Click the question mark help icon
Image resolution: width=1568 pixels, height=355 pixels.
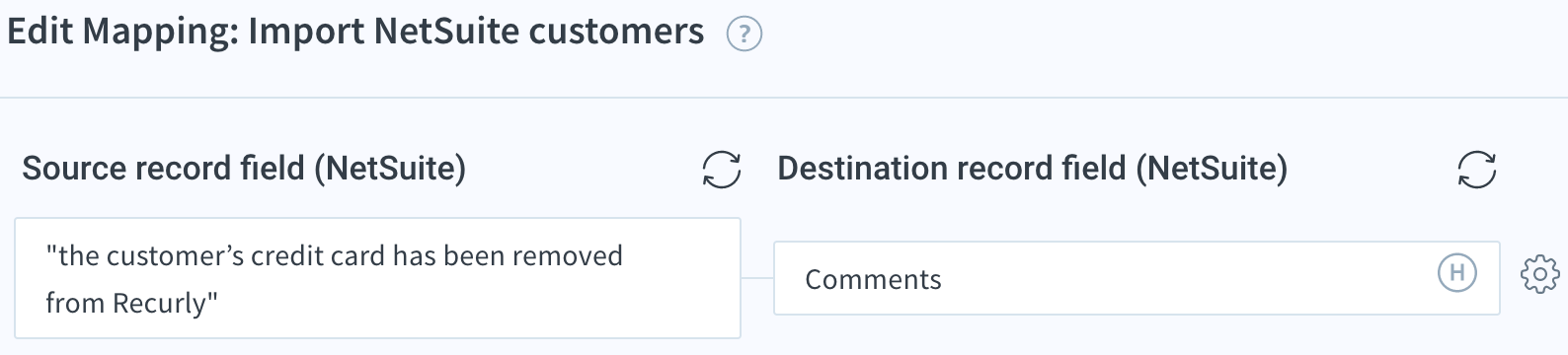pyautogui.click(x=744, y=35)
